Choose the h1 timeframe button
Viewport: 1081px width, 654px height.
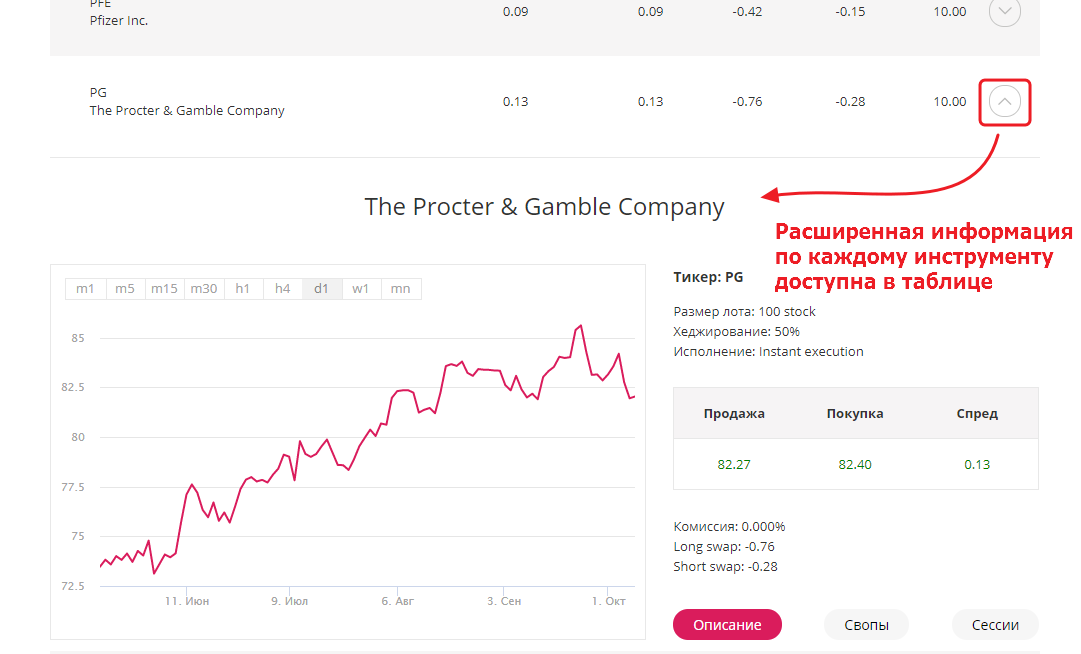pyautogui.click(x=243, y=289)
